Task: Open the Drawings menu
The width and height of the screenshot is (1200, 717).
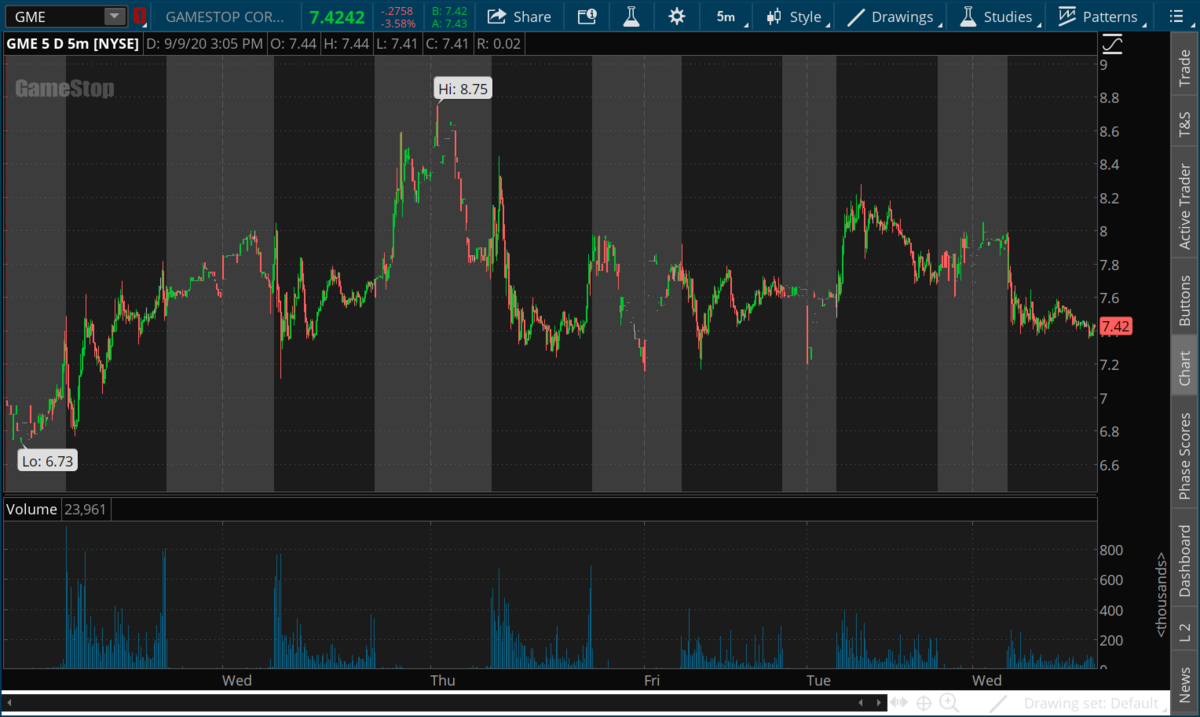Action: [893, 16]
